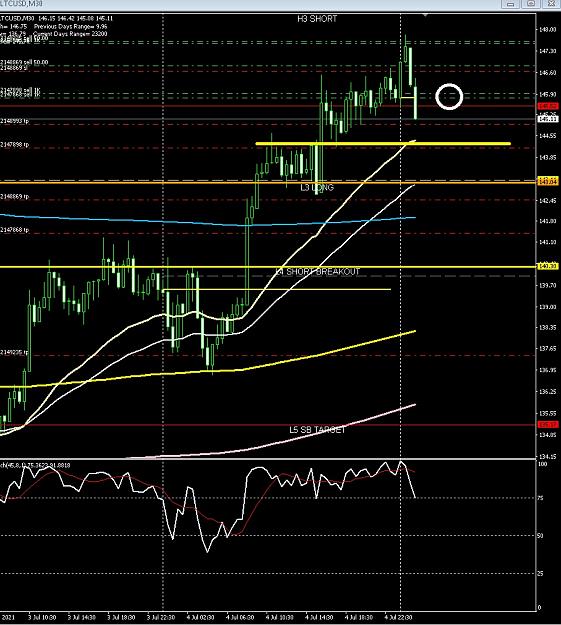Select the white circle annotation

pos(449,96)
